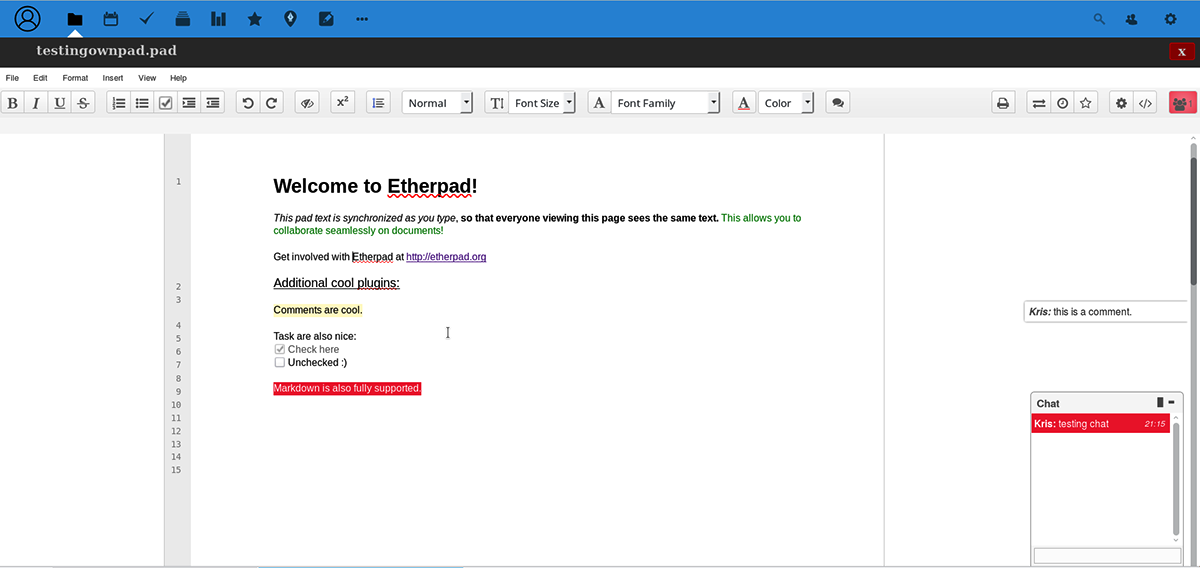This screenshot has width=1200, height=568.
Task: Close the pad with red X button
Action: tap(1182, 52)
